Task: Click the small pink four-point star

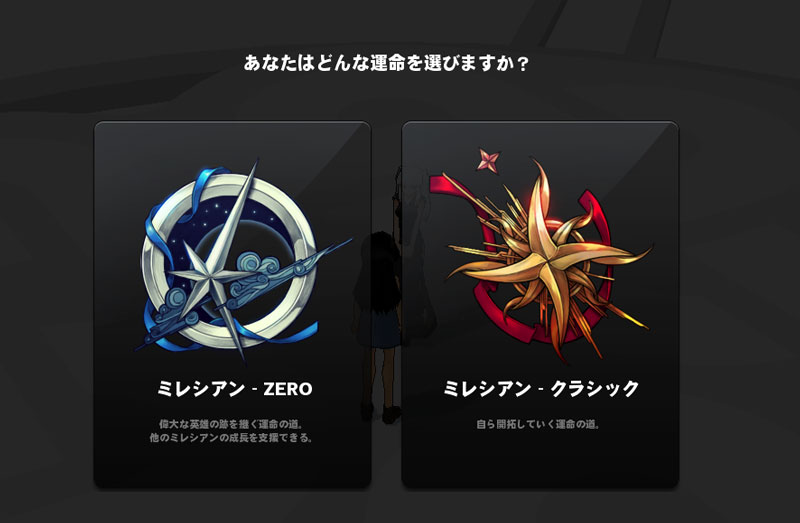Action: pyautogui.click(x=488, y=160)
